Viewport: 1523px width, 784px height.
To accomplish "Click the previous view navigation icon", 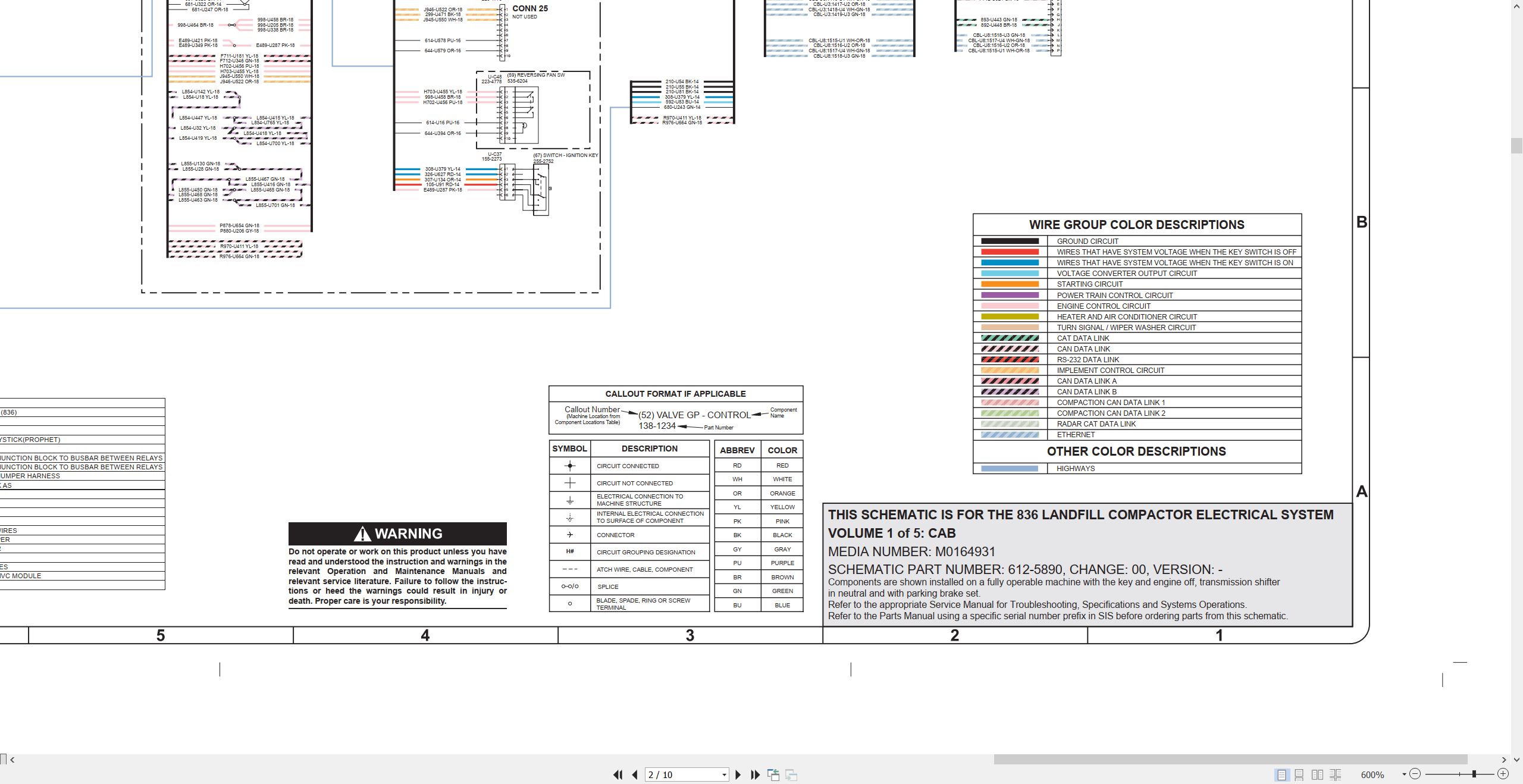I will tap(773, 774).
